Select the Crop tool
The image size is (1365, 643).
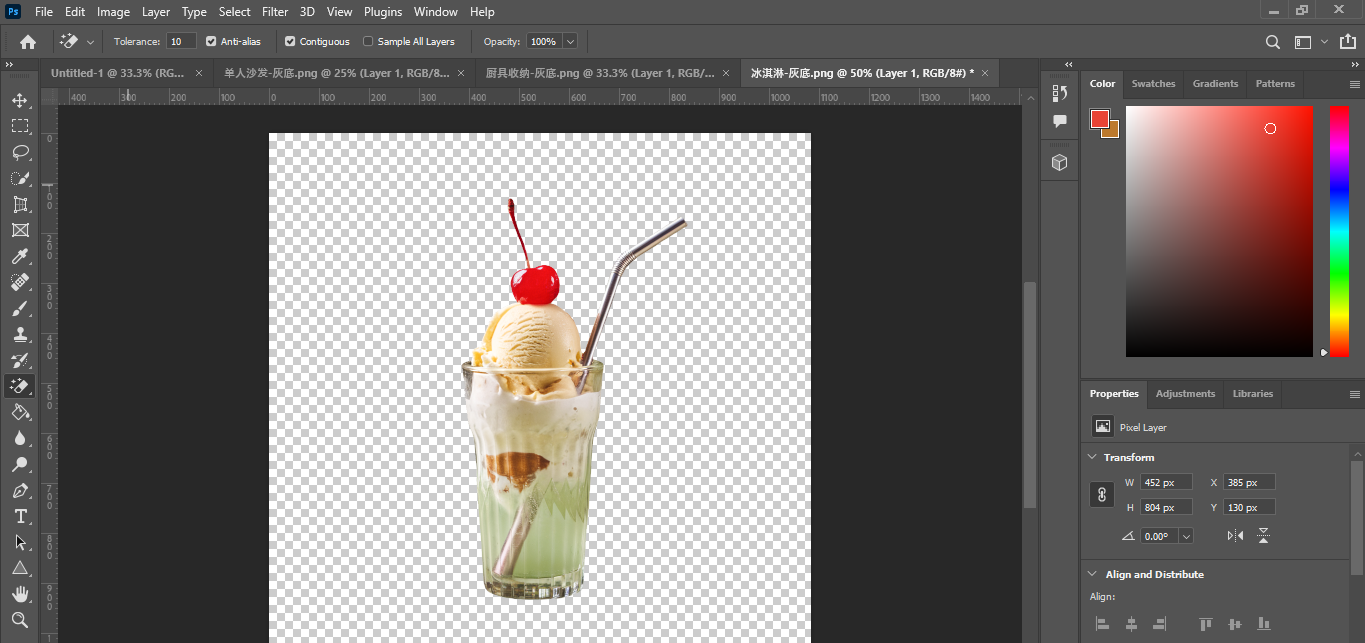(20, 204)
